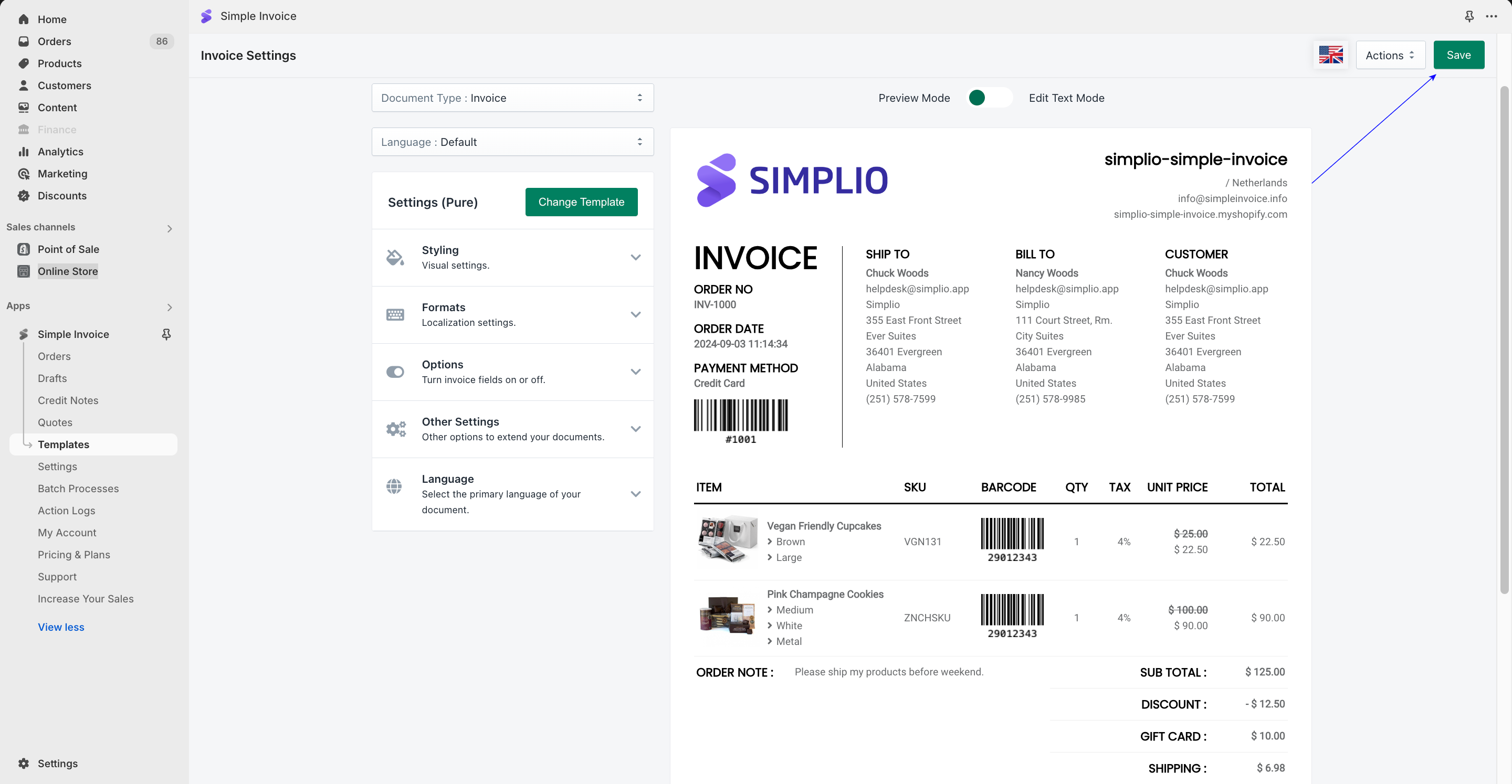Click the Other Settings gears icon
The image size is (1512, 784).
396,429
